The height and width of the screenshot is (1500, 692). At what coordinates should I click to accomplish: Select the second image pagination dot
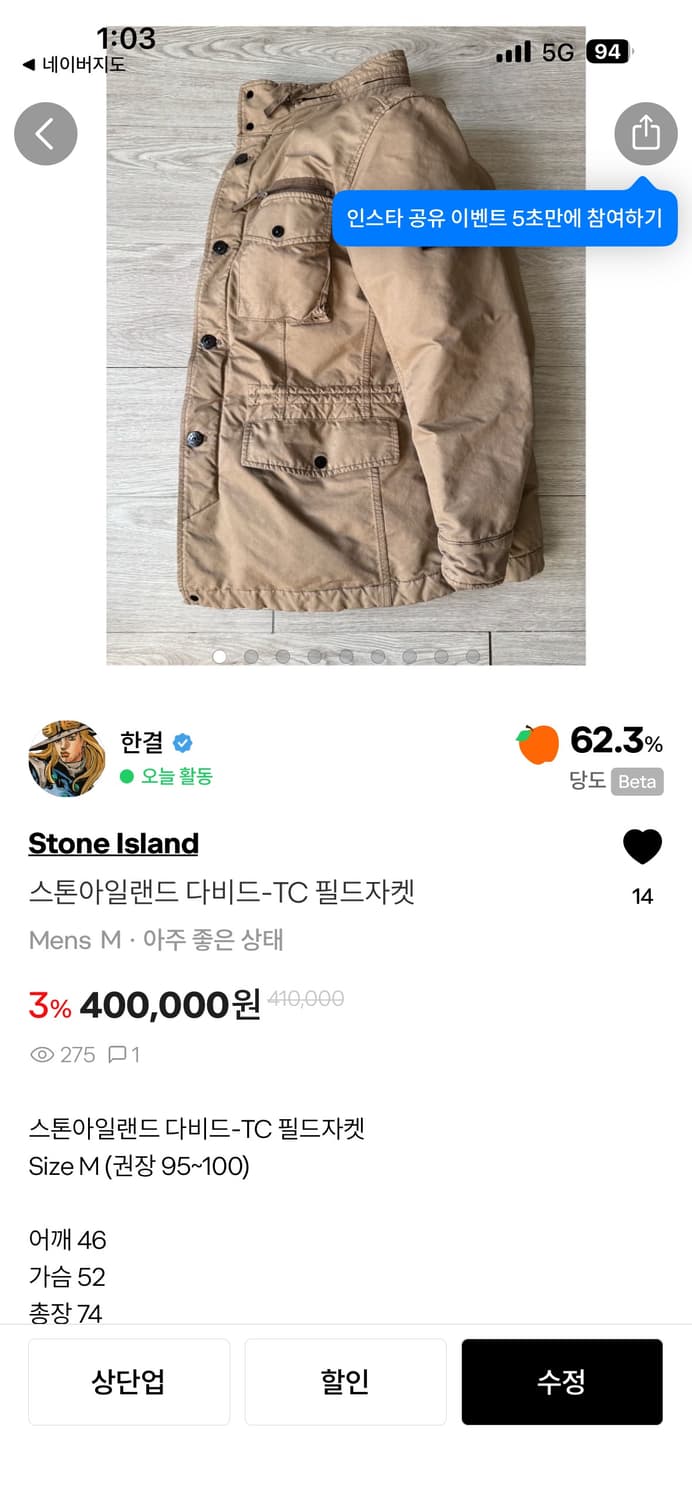point(251,657)
